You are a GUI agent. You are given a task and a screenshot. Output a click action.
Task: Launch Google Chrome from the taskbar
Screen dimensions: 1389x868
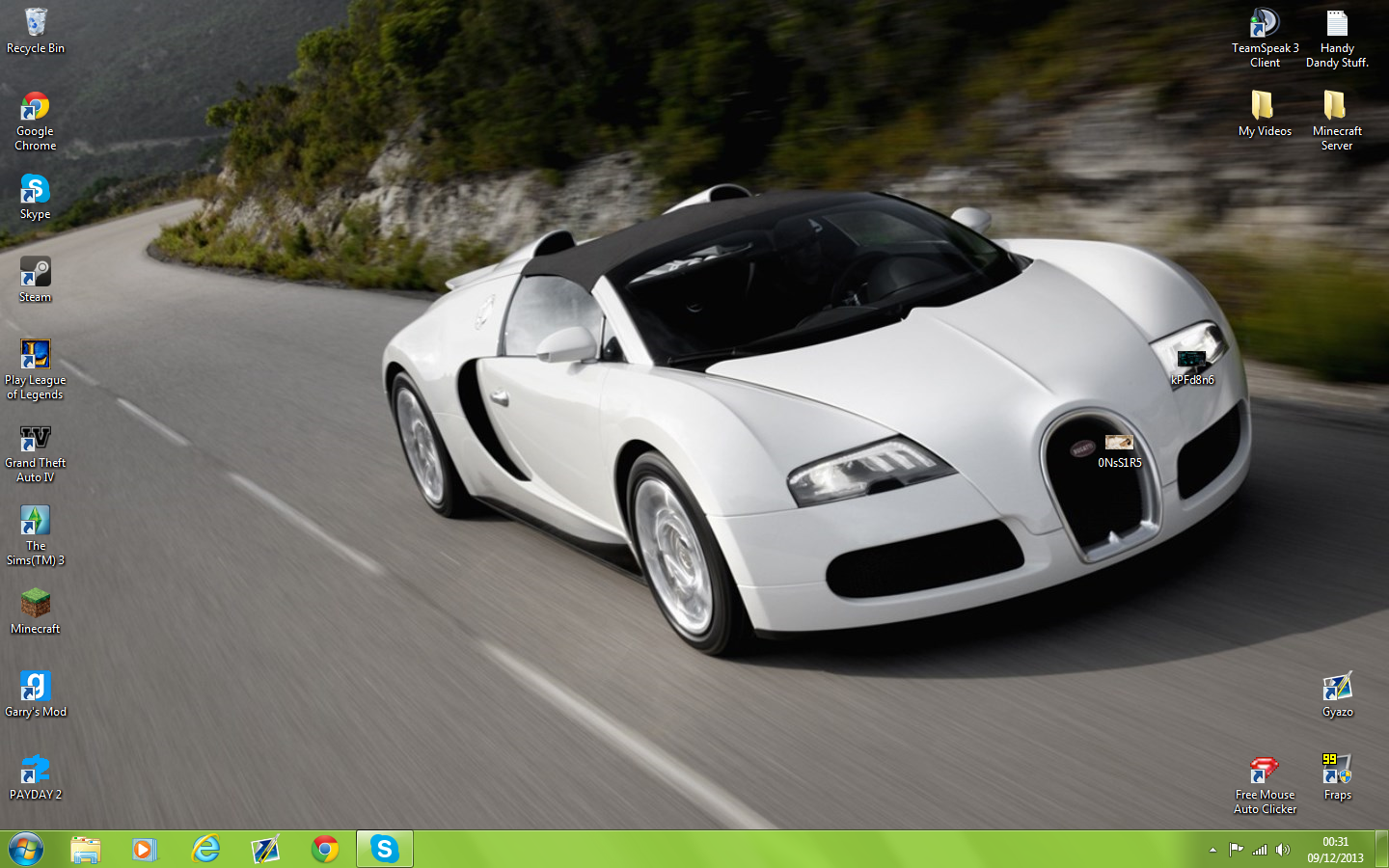pos(325,850)
